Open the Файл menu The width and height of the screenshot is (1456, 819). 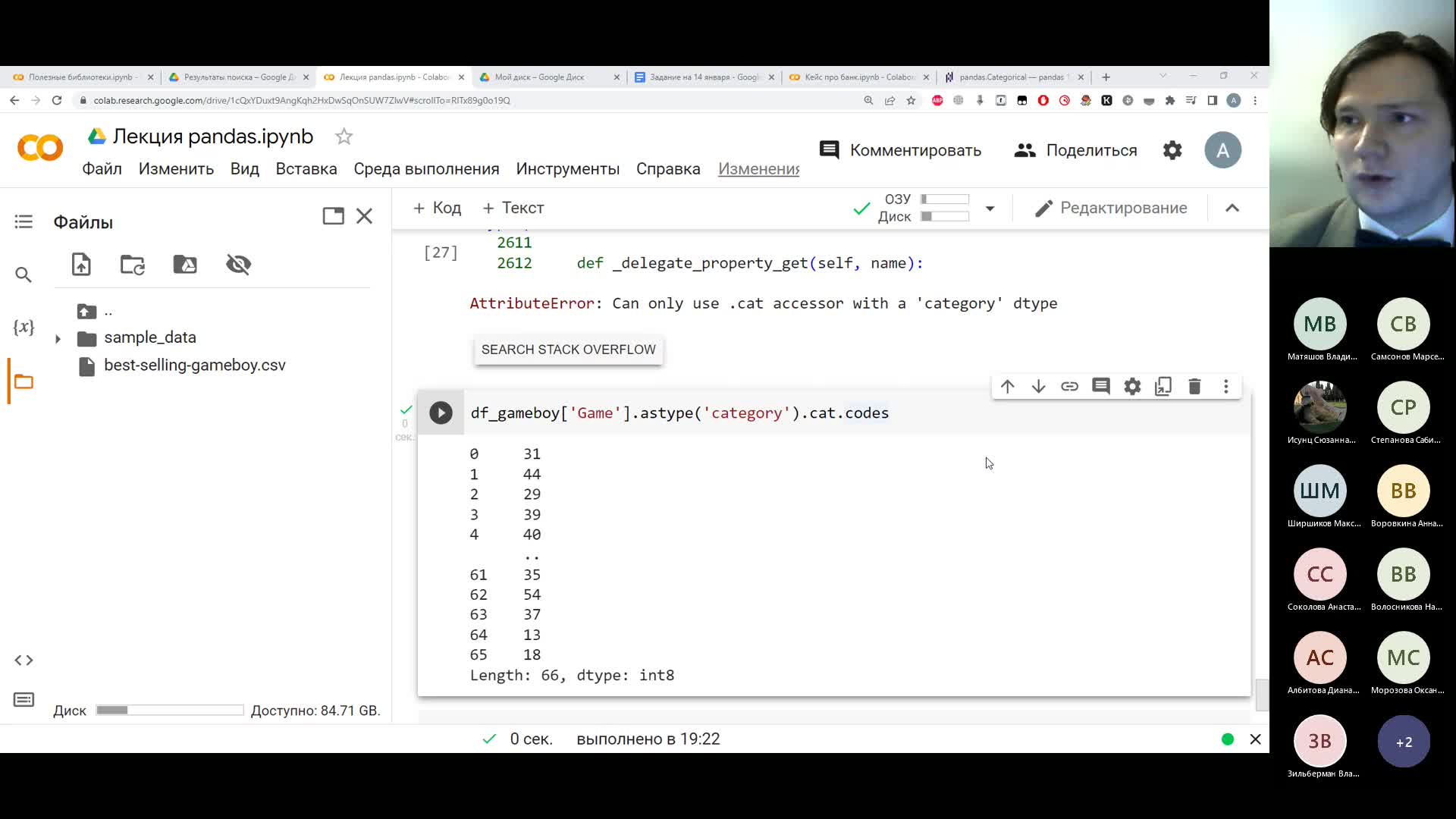click(102, 169)
